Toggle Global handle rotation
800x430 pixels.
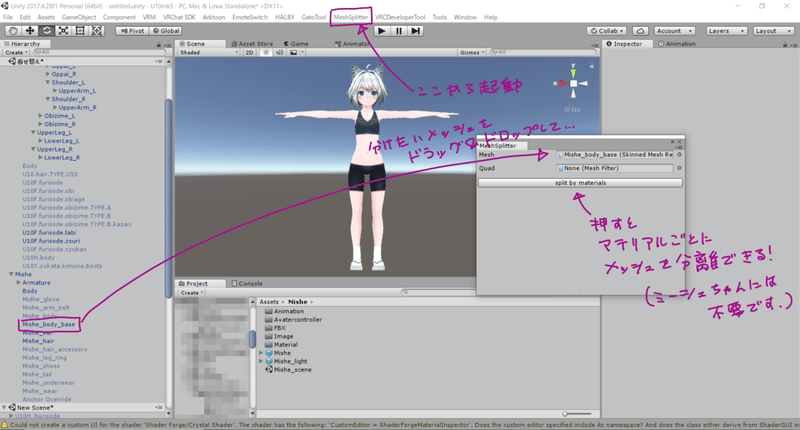click(166, 31)
